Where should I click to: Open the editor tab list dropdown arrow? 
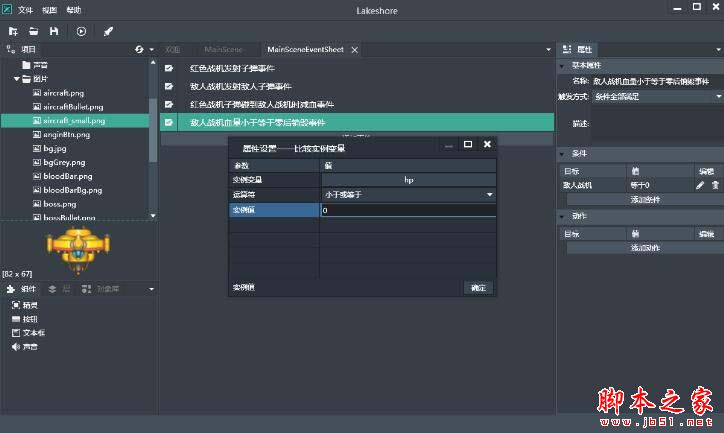(x=549, y=49)
